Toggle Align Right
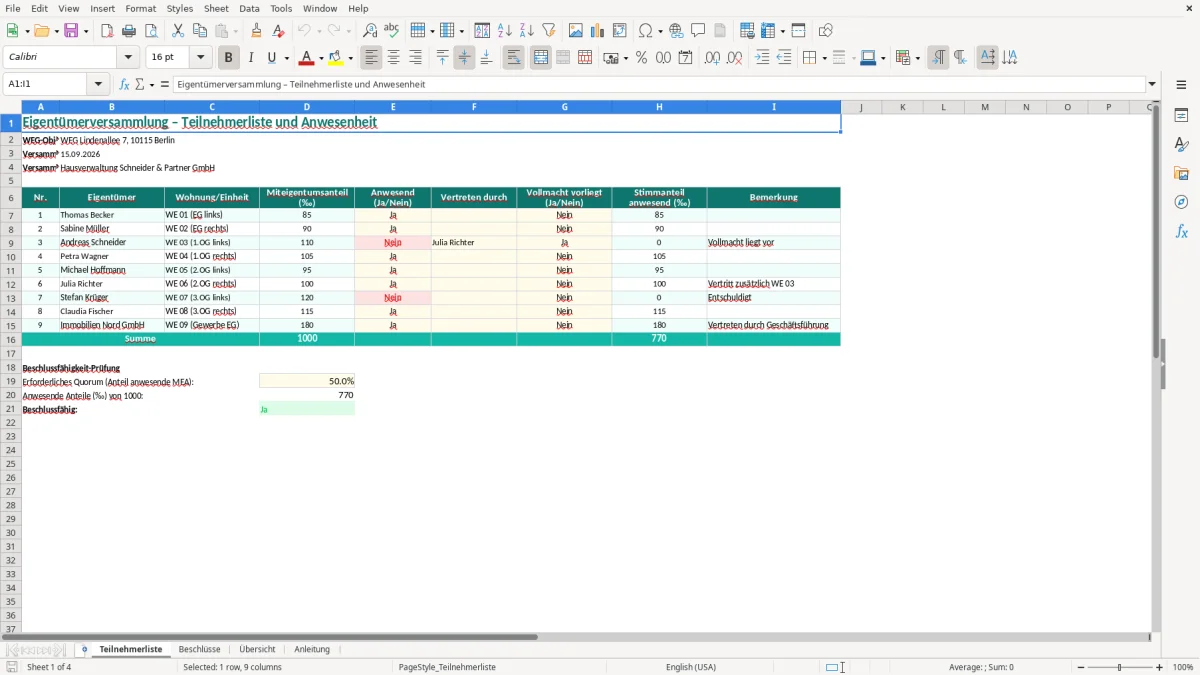This screenshot has width=1200, height=675. (x=416, y=58)
